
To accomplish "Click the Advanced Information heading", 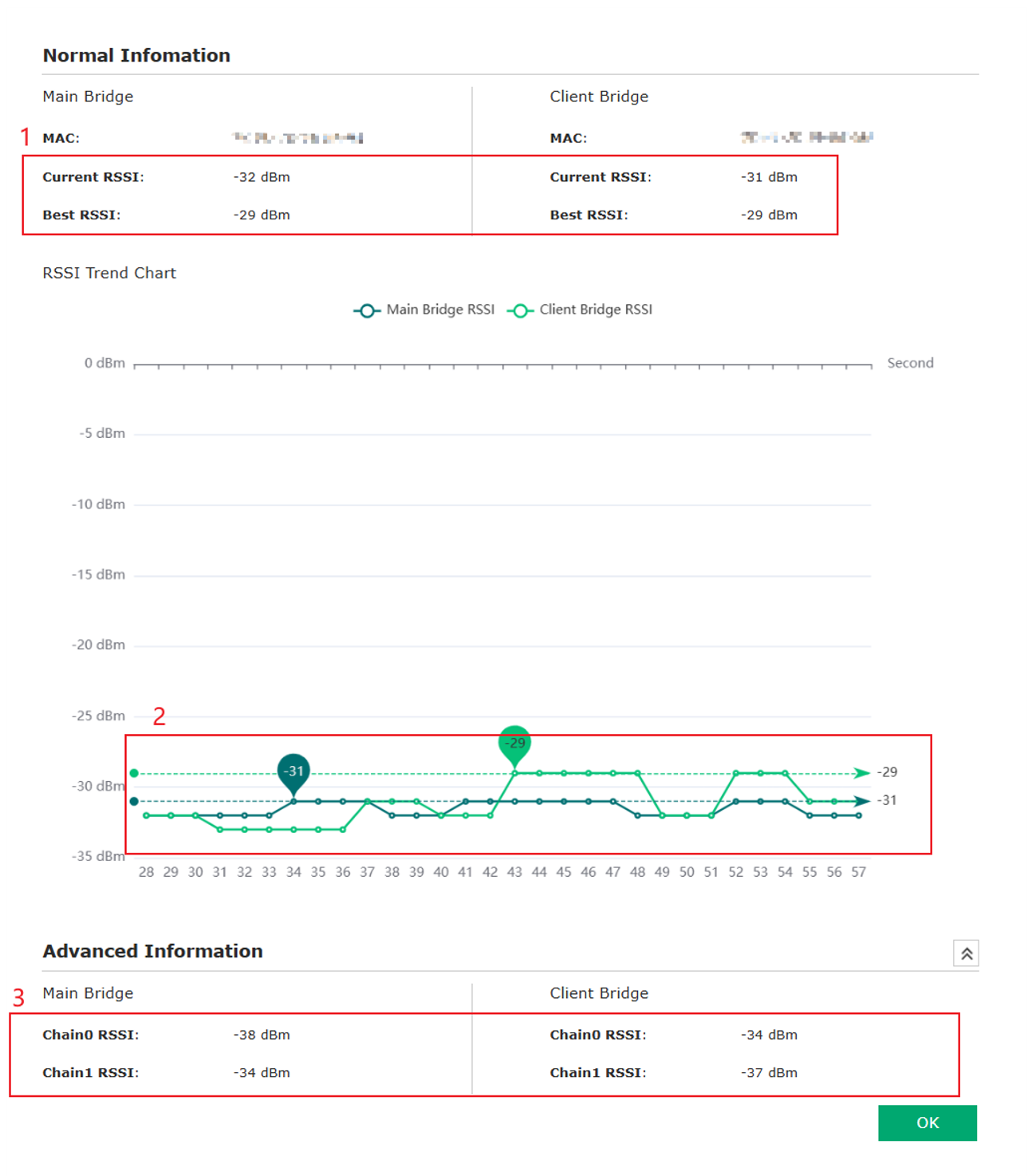I will tap(152, 951).
